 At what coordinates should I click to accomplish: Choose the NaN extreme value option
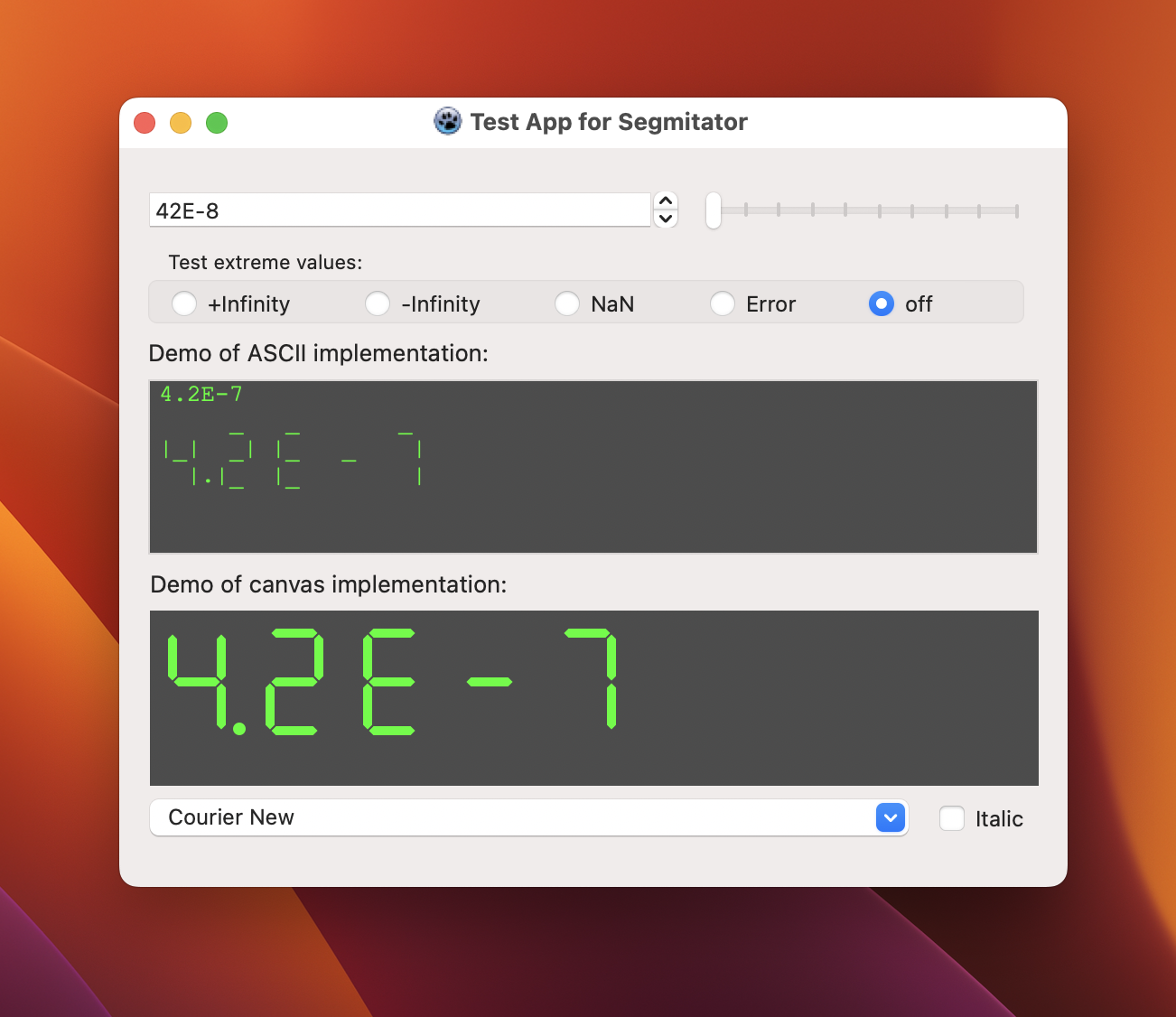(567, 303)
